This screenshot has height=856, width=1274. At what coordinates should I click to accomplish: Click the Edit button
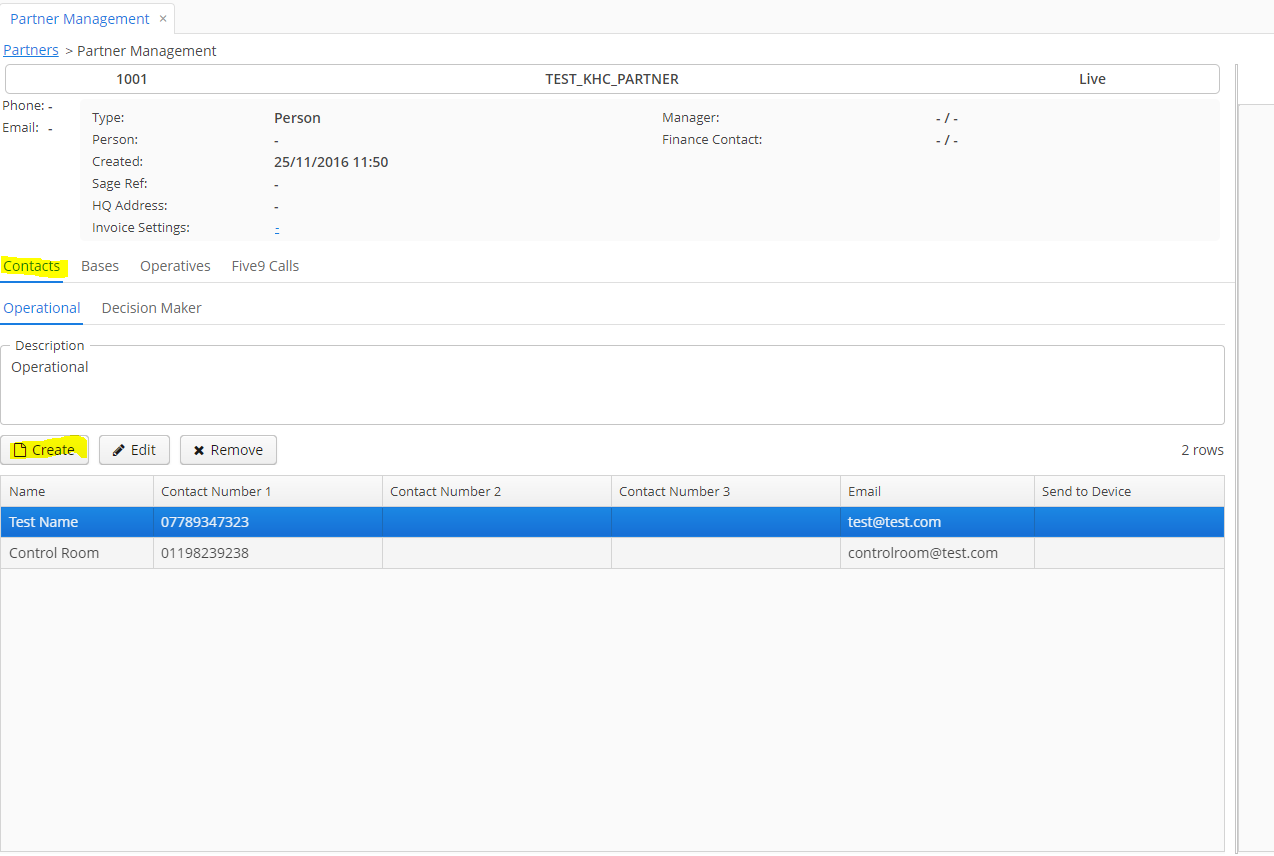point(134,450)
